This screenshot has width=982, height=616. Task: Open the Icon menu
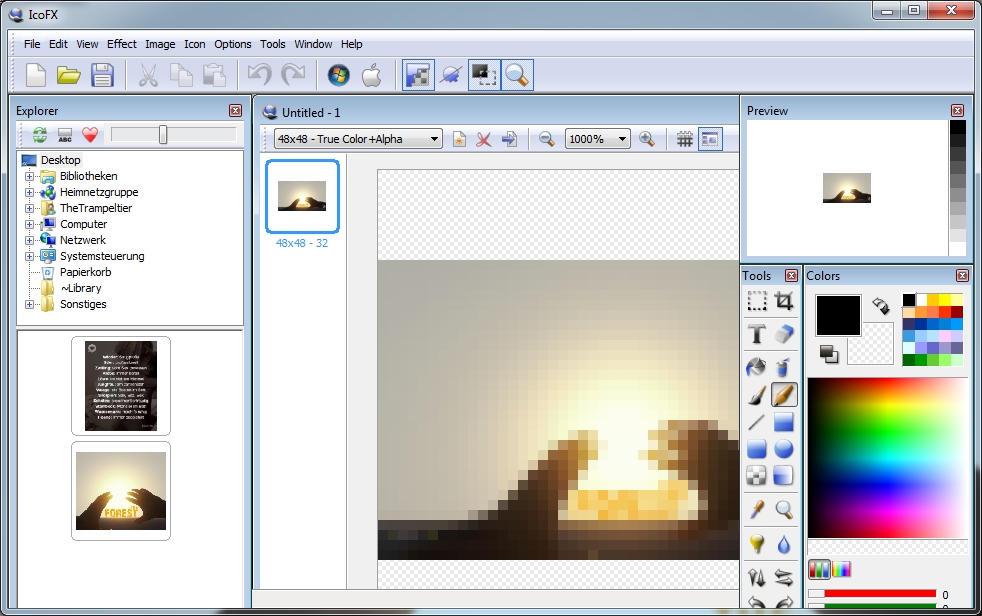click(194, 44)
